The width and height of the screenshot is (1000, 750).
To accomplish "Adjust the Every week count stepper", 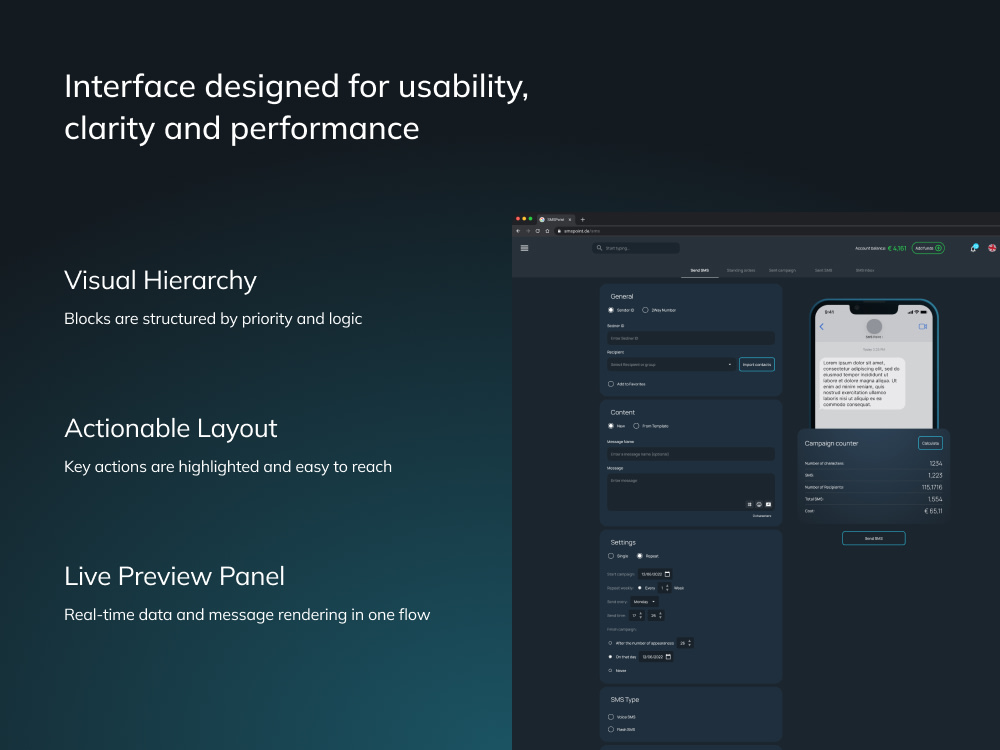I will tap(665, 588).
